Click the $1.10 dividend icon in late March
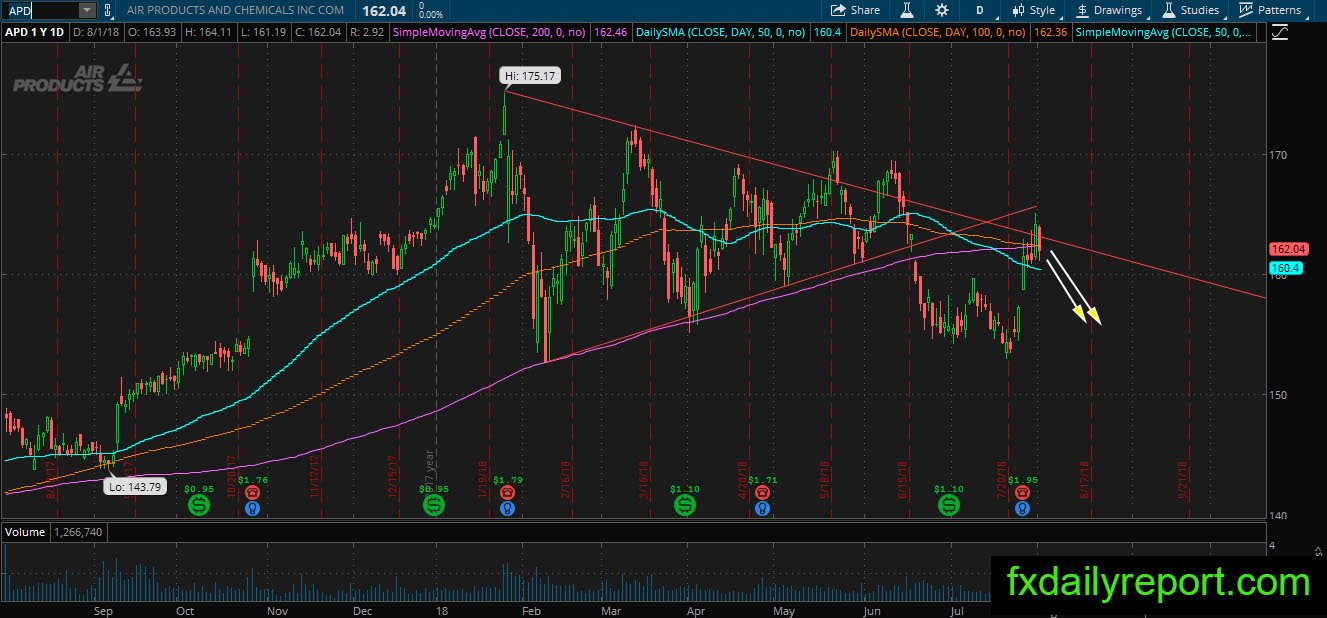The image size is (1327, 618). 685,506
